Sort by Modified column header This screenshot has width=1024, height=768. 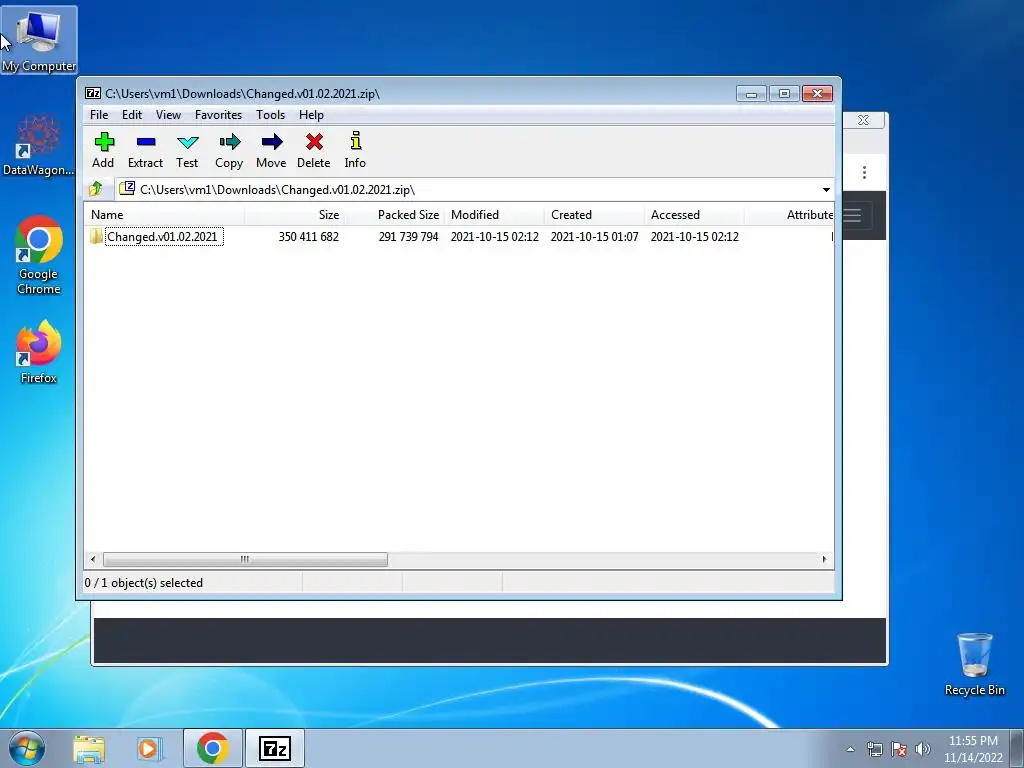click(x=494, y=215)
